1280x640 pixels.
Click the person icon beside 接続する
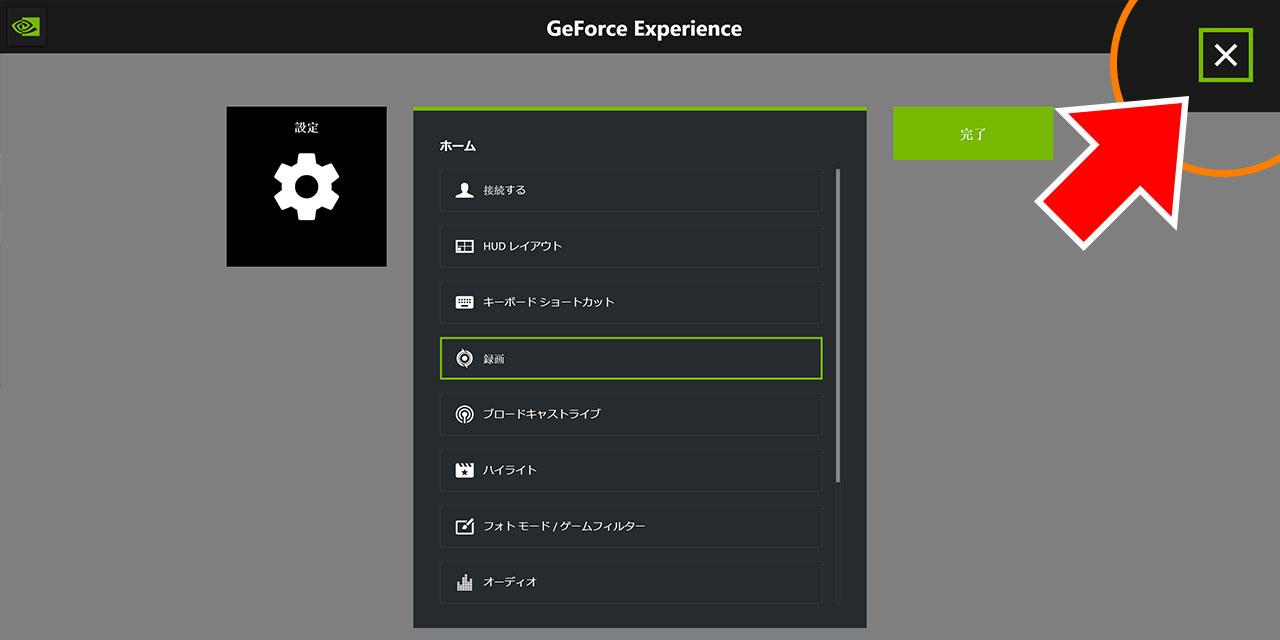pos(464,190)
